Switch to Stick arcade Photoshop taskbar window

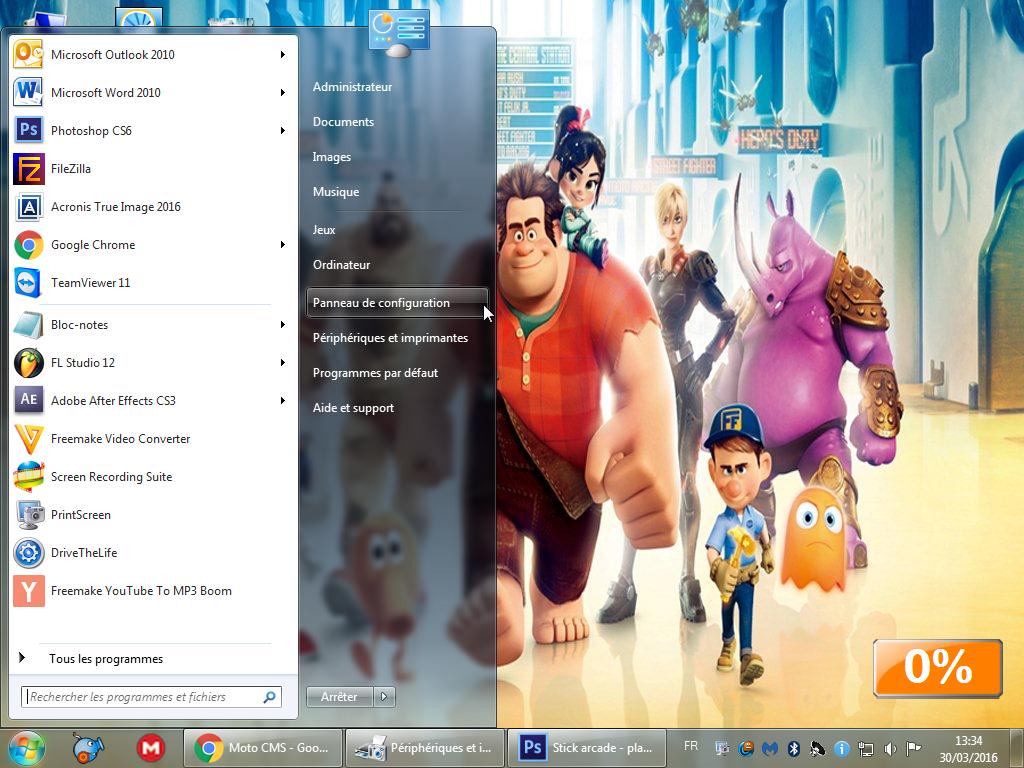point(585,748)
